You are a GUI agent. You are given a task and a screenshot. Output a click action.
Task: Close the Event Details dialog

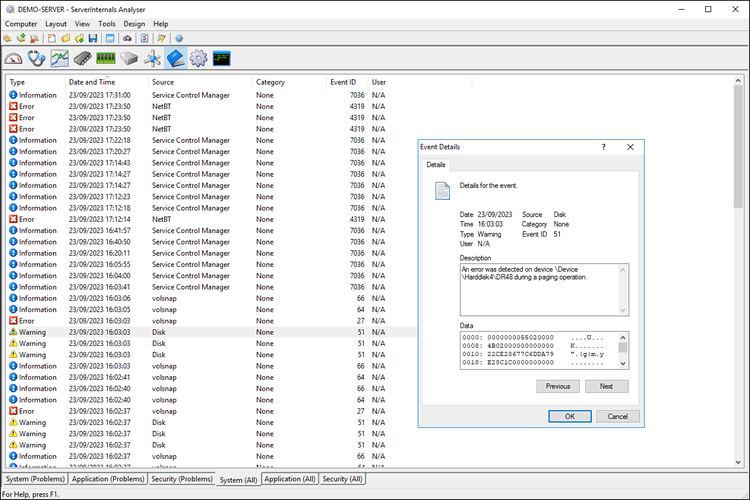pyautogui.click(x=630, y=147)
